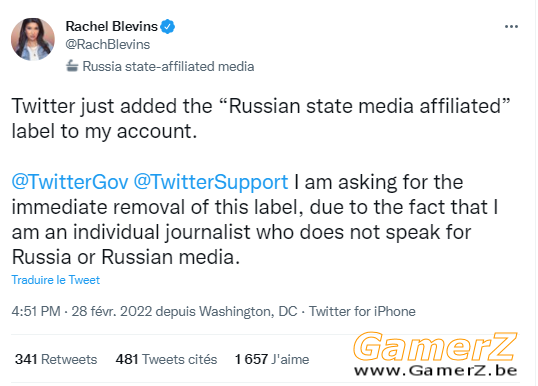Click the blue verified badge icon
This screenshot has width=538, height=386.
168,27
